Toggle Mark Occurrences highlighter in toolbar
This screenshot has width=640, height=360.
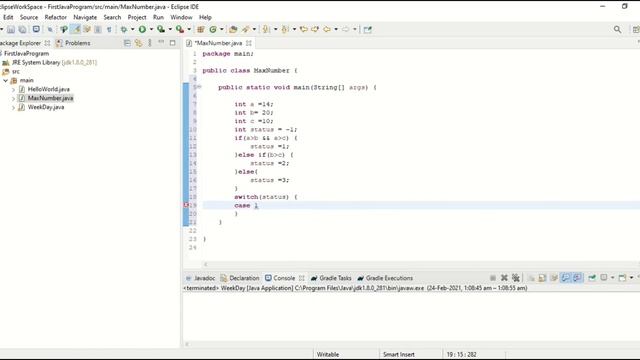pos(76,29)
